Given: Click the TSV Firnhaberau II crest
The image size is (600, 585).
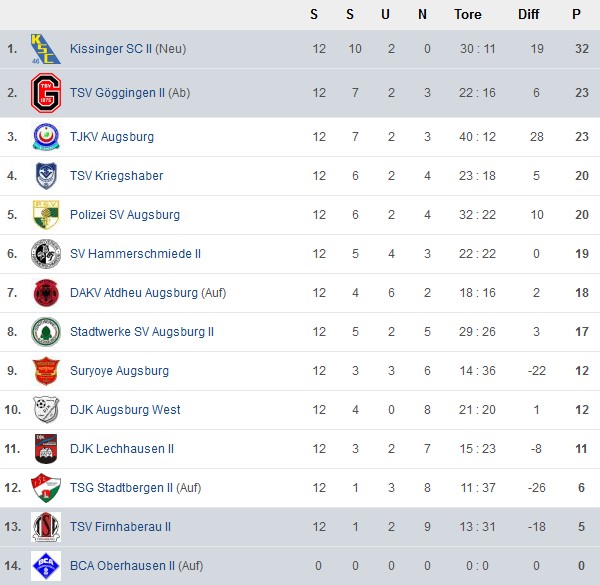Looking at the screenshot, I should click(46, 527).
